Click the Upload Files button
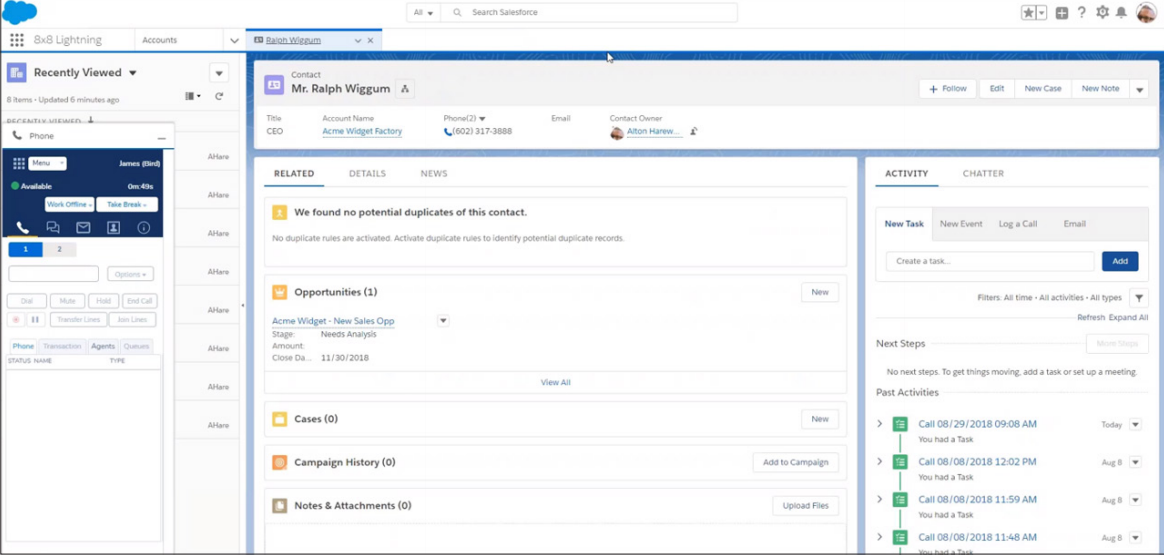1164x556 pixels. tap(805, 506)
